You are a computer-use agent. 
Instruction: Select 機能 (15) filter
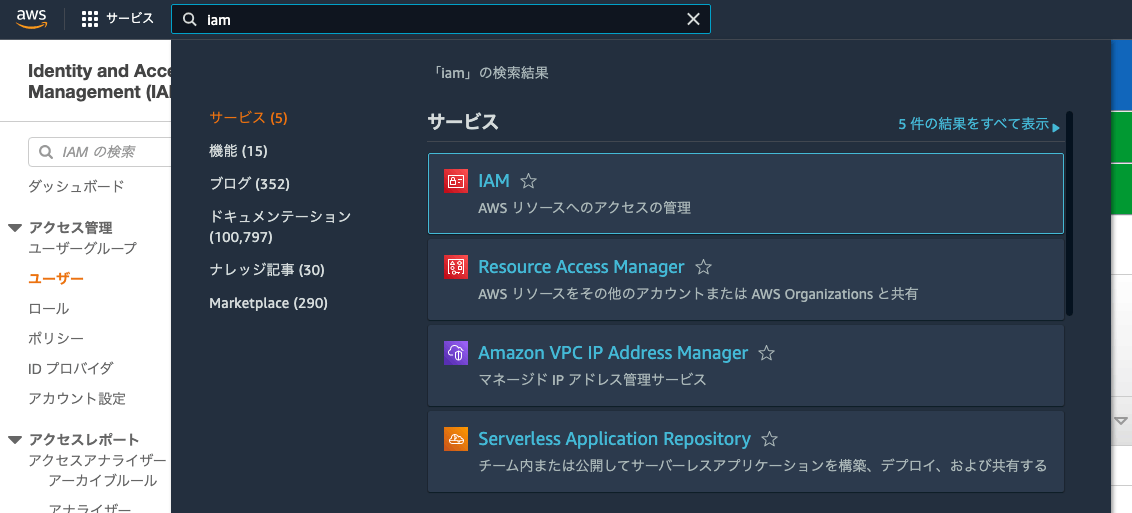coord(238,151)
